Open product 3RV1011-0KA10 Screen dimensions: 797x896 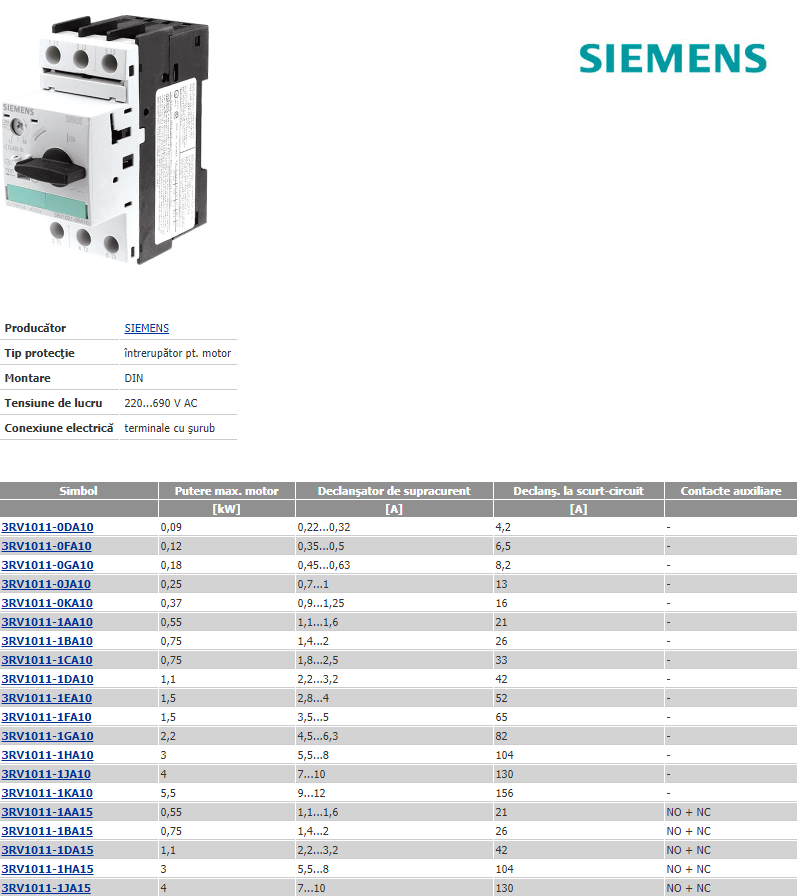tap(47, 603)
